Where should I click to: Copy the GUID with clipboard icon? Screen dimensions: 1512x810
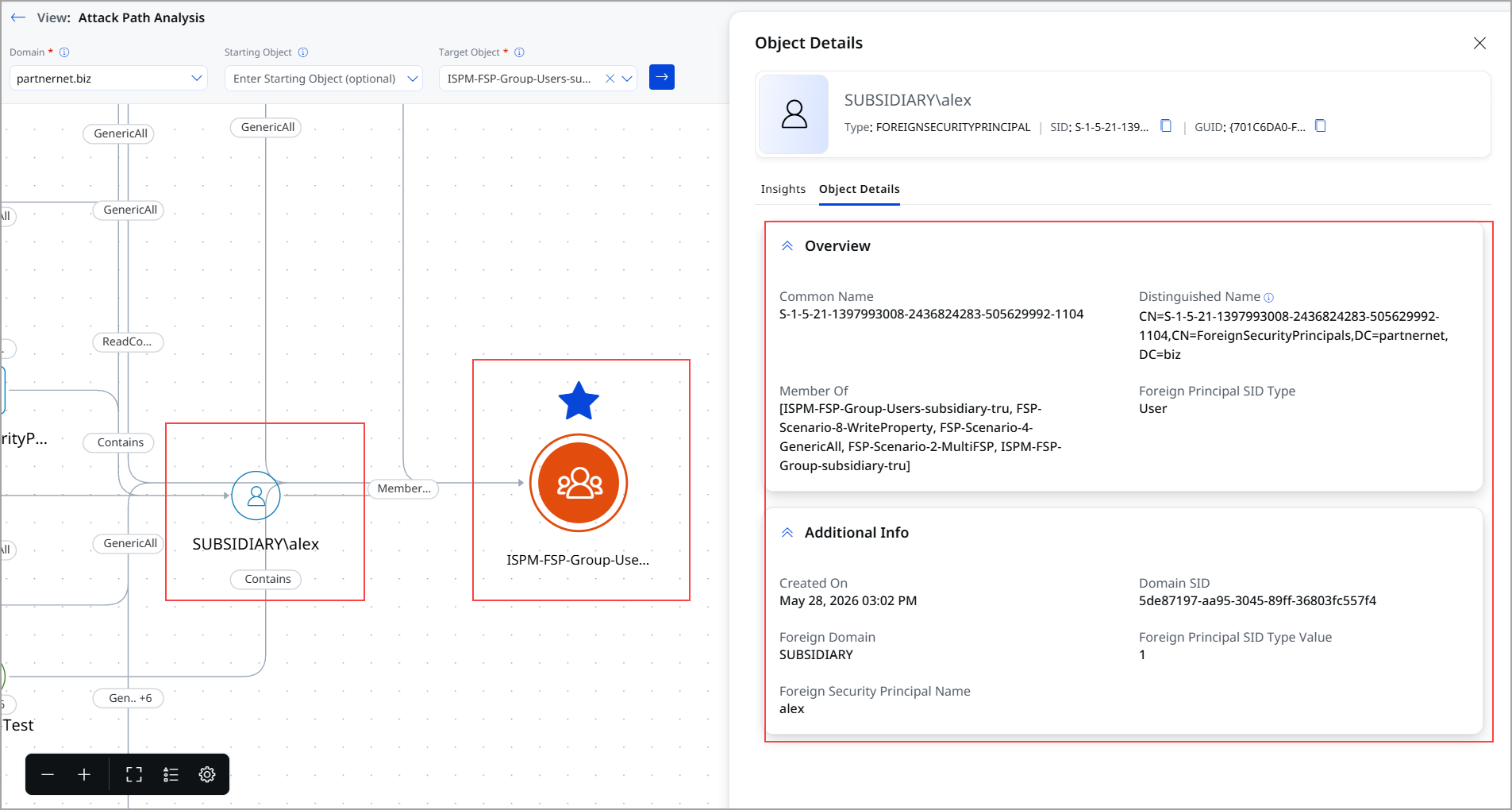point(1321,126)
